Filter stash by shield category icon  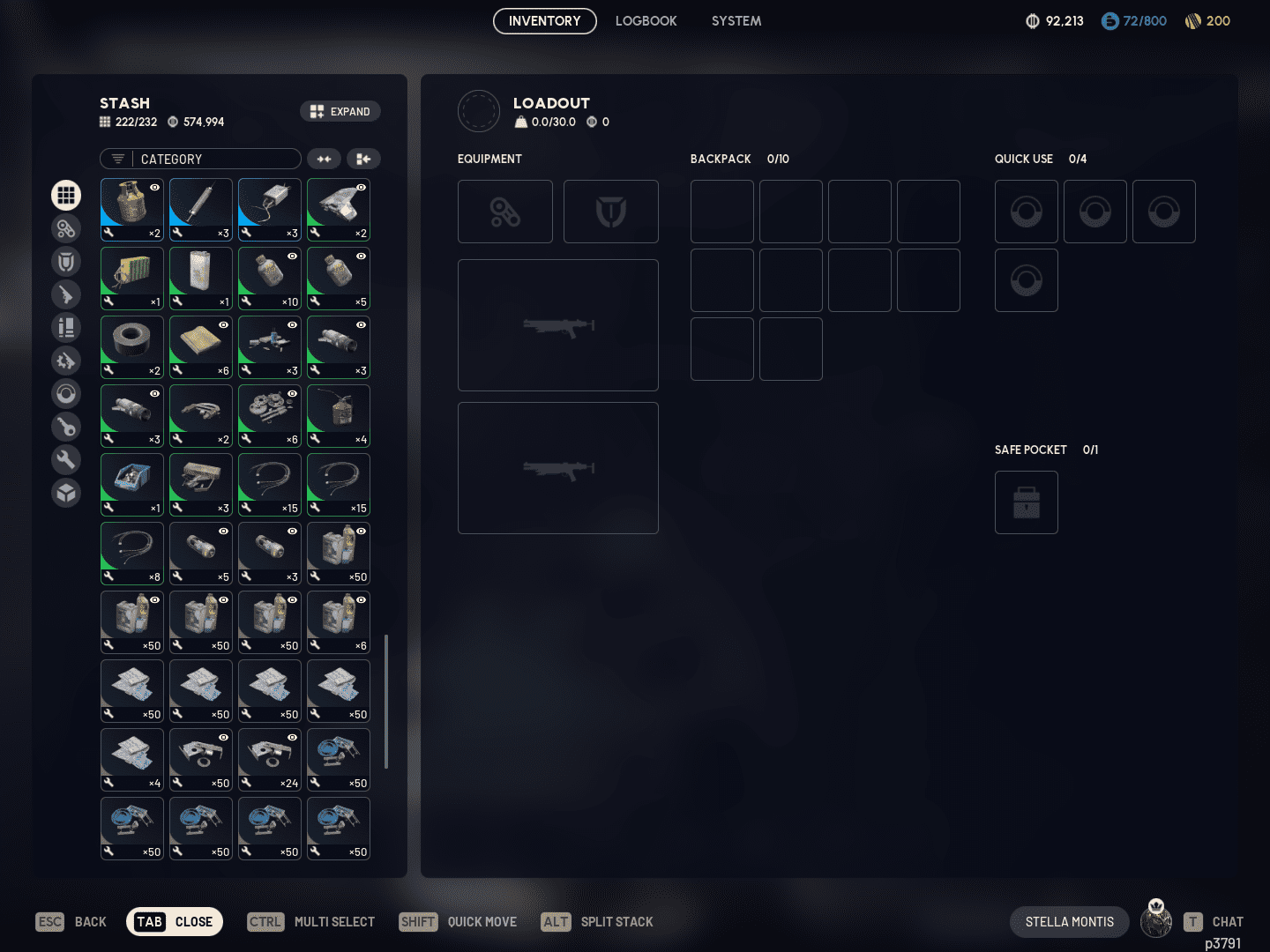[x=66, y=262]
